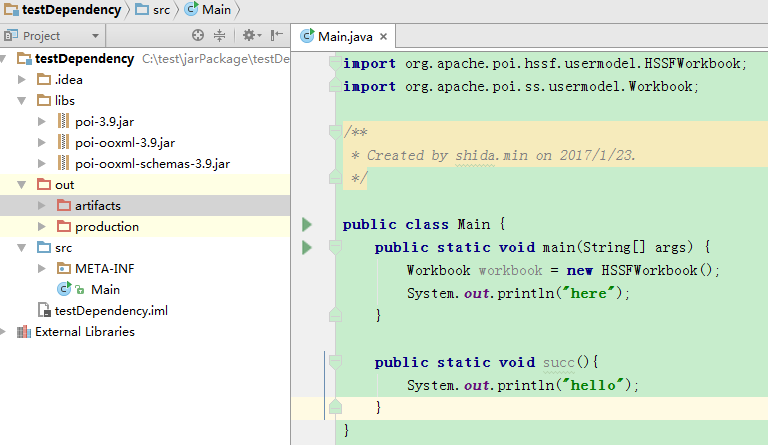This screenshot has height=445, width=768.
Task: Click the "hello" string literal
Action: pyautogui.click(x=593, y=386)
